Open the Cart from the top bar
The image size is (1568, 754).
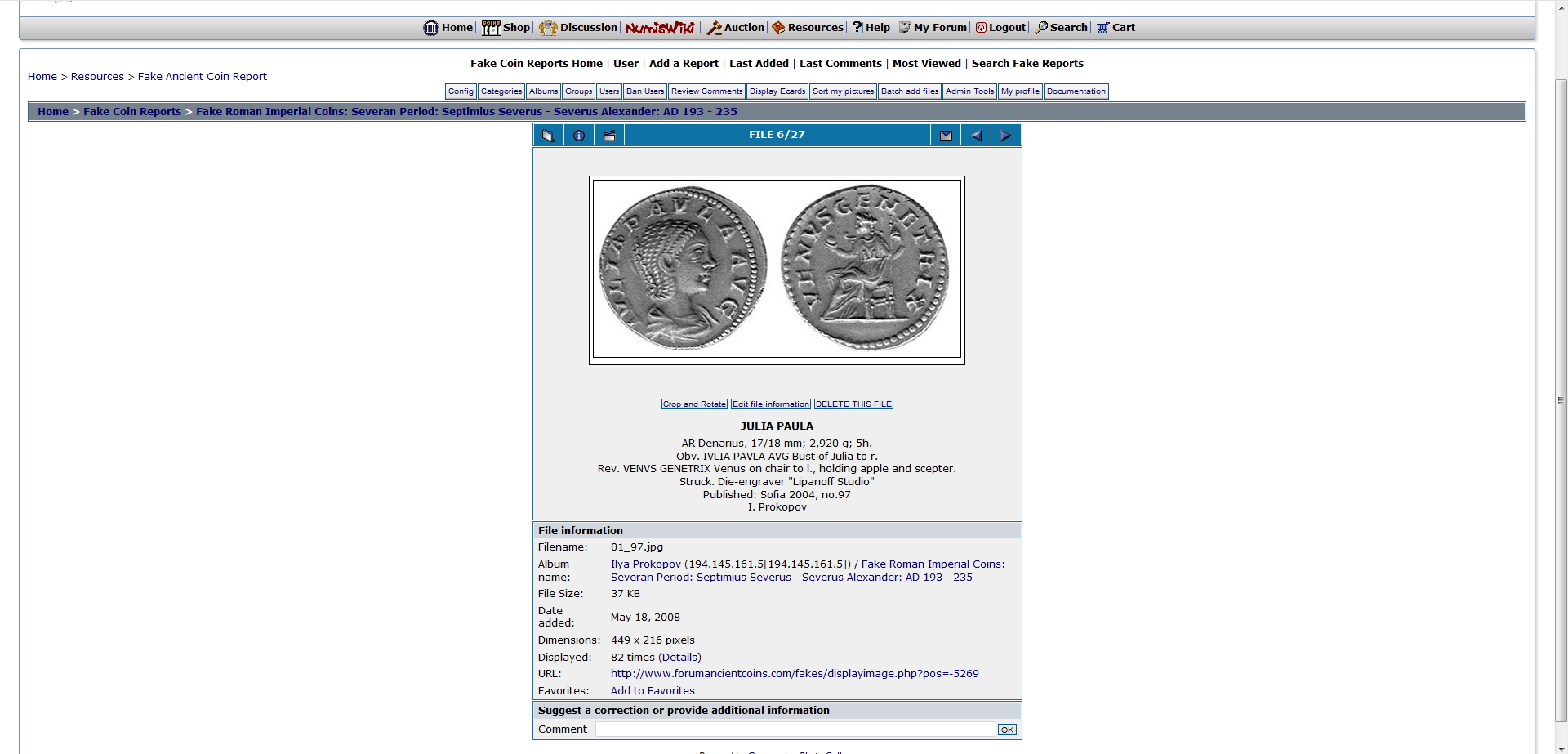(1116, 28)
